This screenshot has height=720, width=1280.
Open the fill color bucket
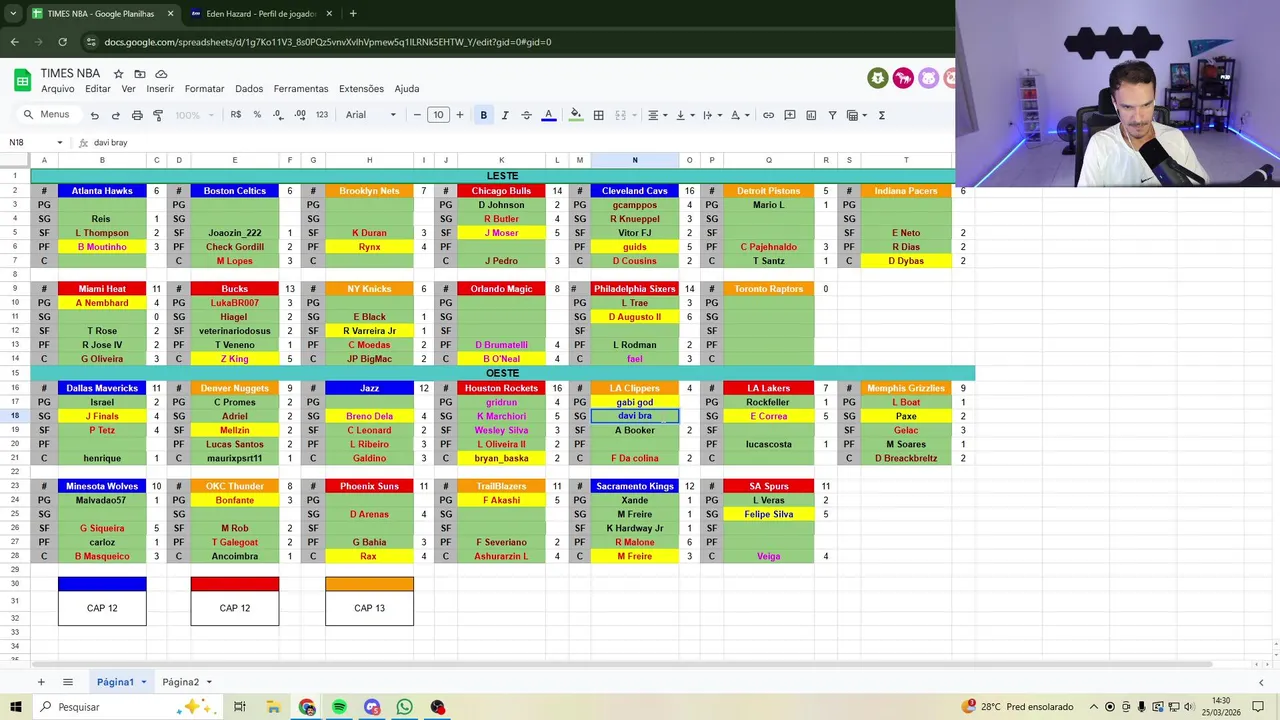click(575, 115)
